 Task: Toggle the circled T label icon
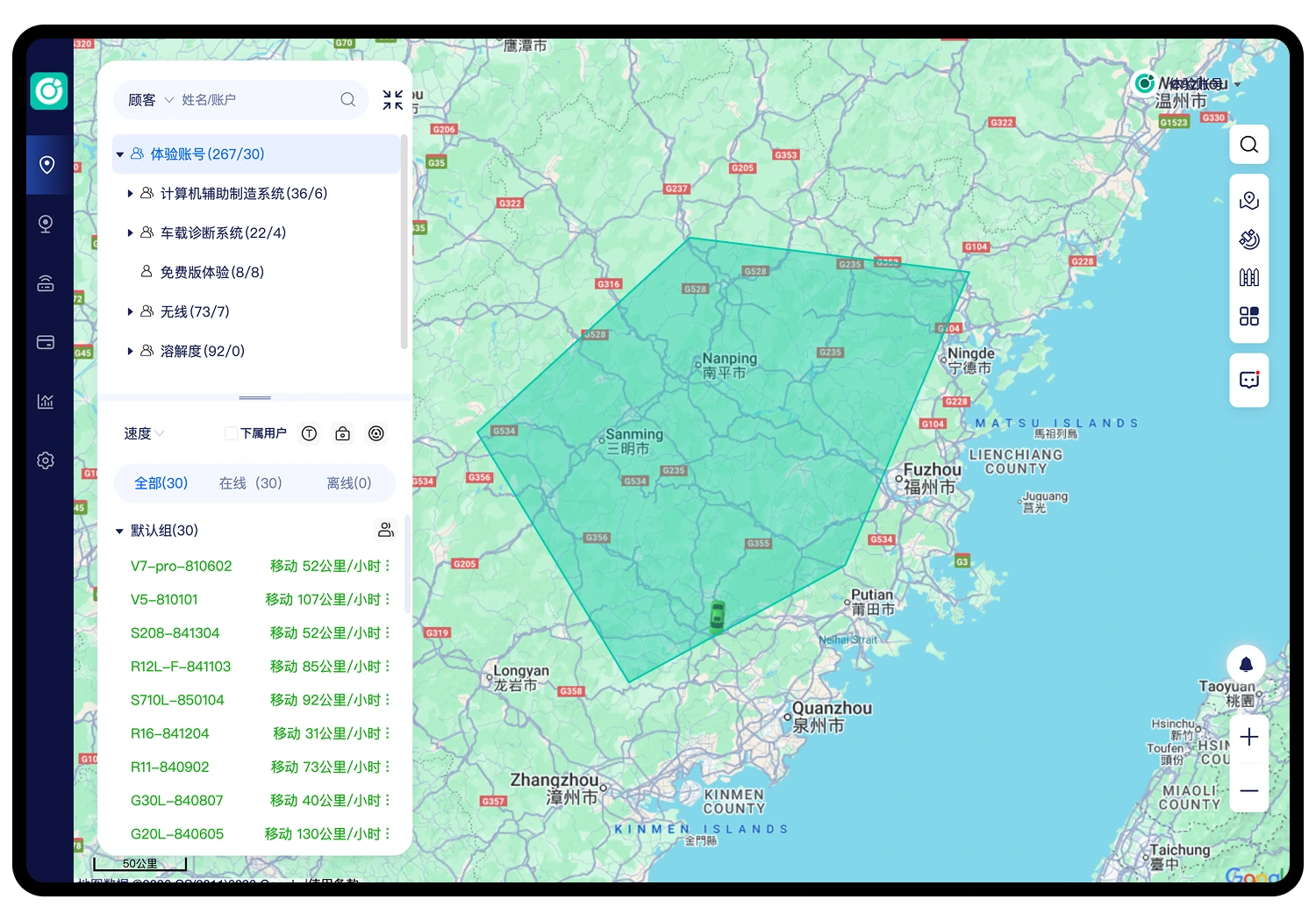(x=309, y=433)
